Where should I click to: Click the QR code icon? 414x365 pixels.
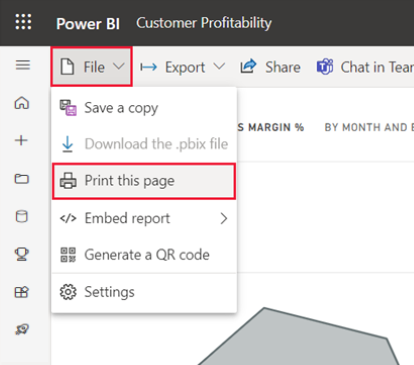(68, 255)
